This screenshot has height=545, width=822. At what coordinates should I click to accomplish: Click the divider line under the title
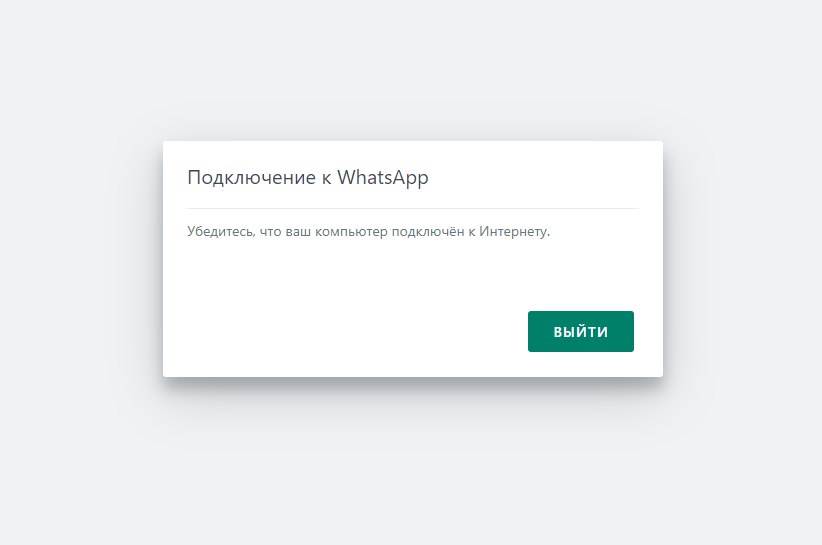point(413,208)
